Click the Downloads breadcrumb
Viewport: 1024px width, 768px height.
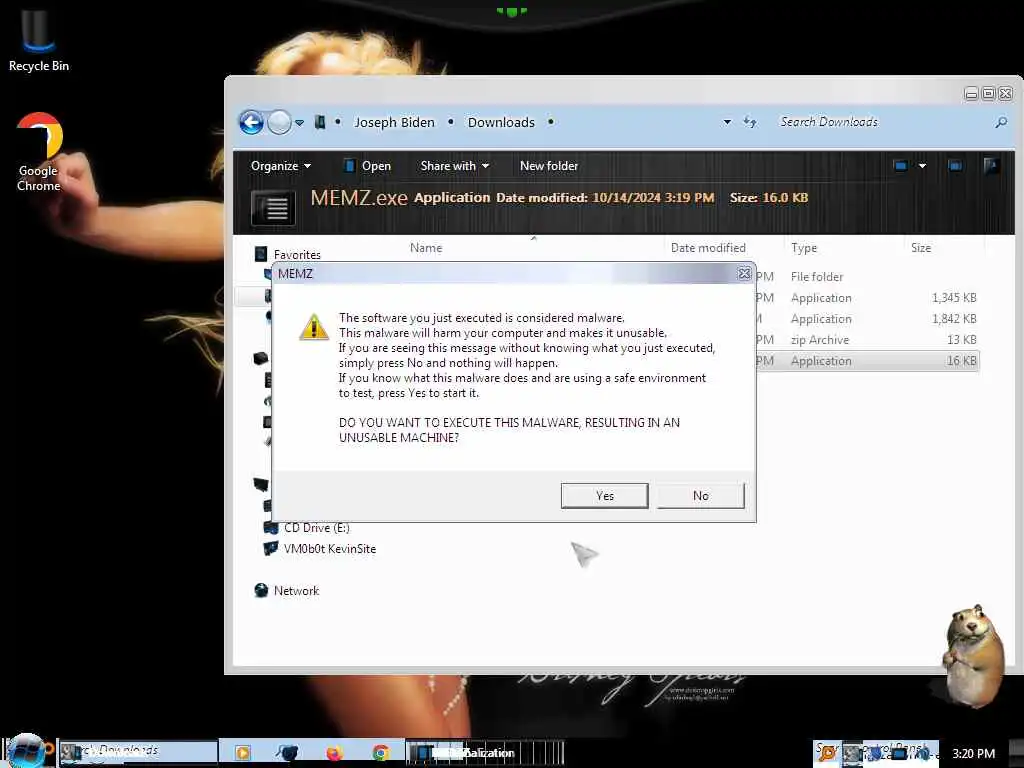tap(501, 122)
